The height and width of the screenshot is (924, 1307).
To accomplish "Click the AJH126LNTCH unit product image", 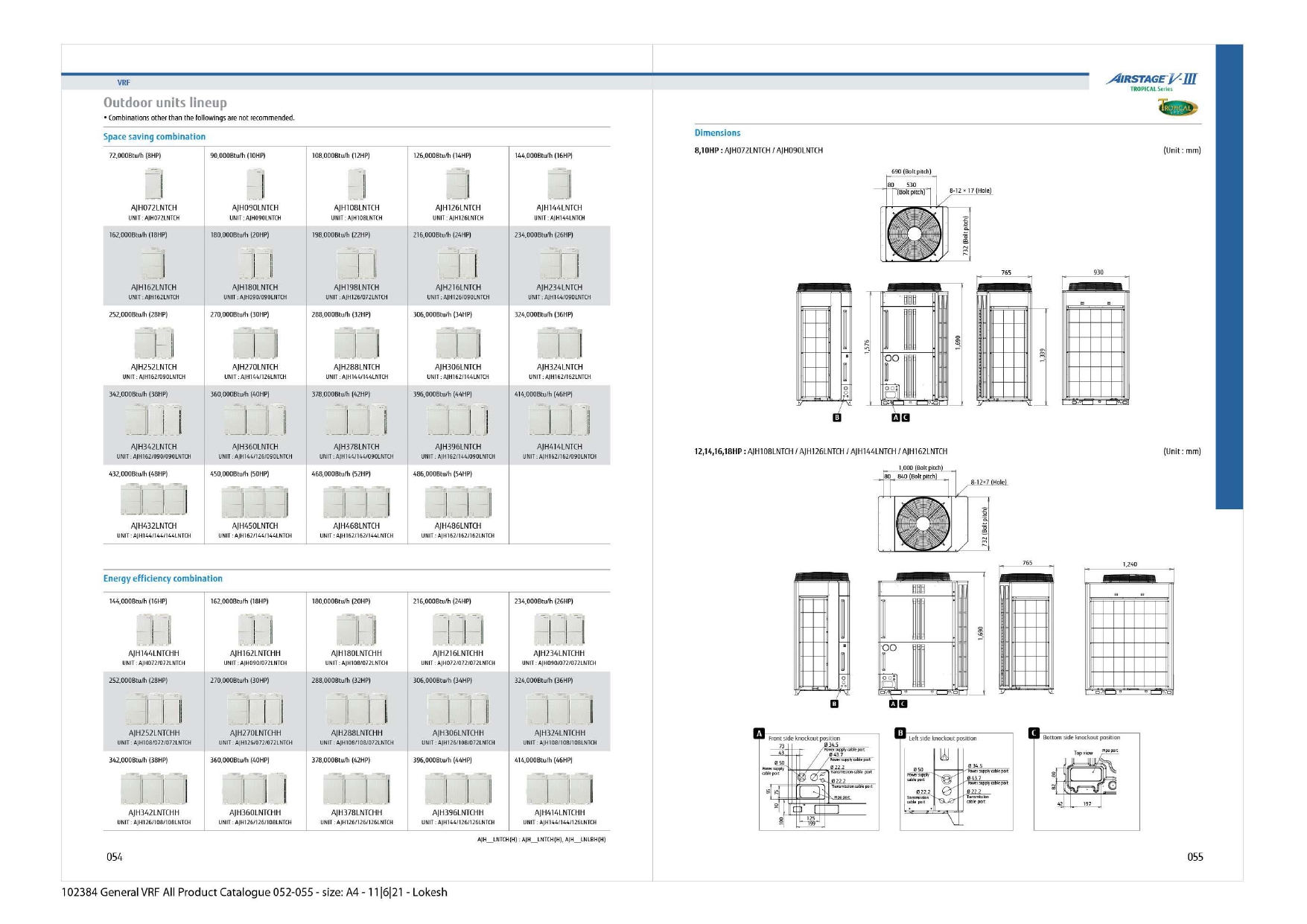I will (x=458, y=184).
